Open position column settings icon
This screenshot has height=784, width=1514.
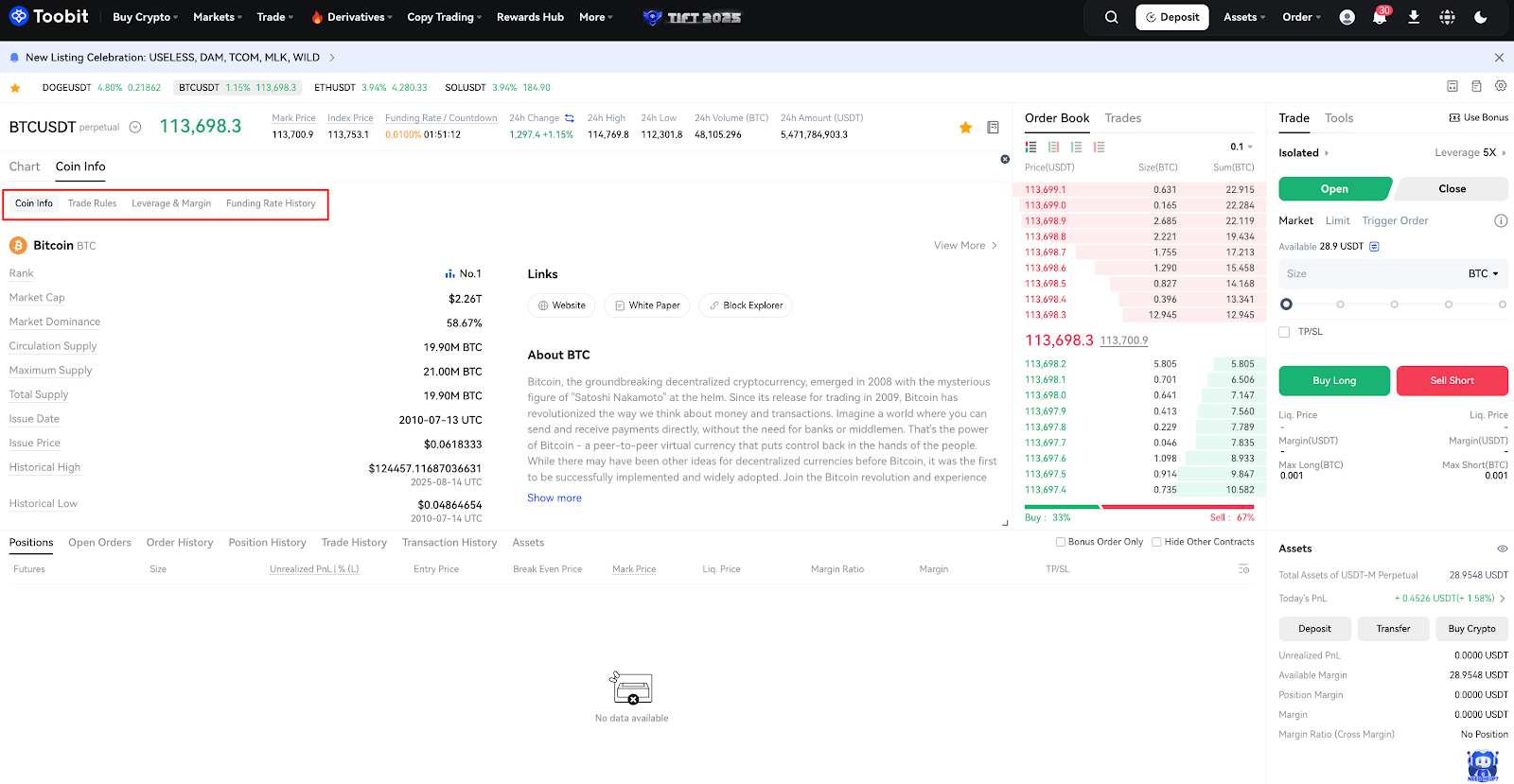coord(1243,569)
